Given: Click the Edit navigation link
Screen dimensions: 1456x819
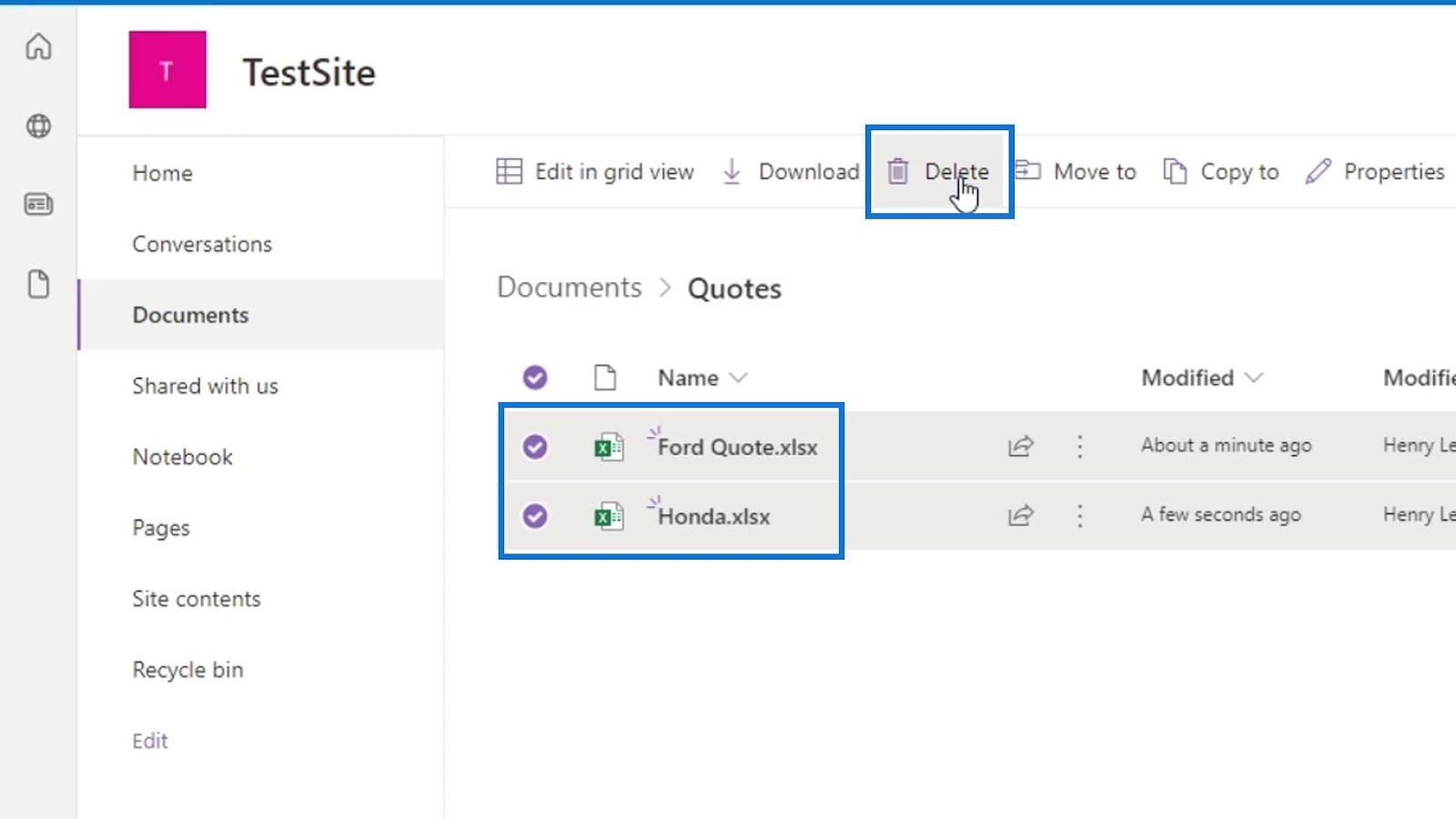Looking at the screenshot, I should [x=150, y=741].
